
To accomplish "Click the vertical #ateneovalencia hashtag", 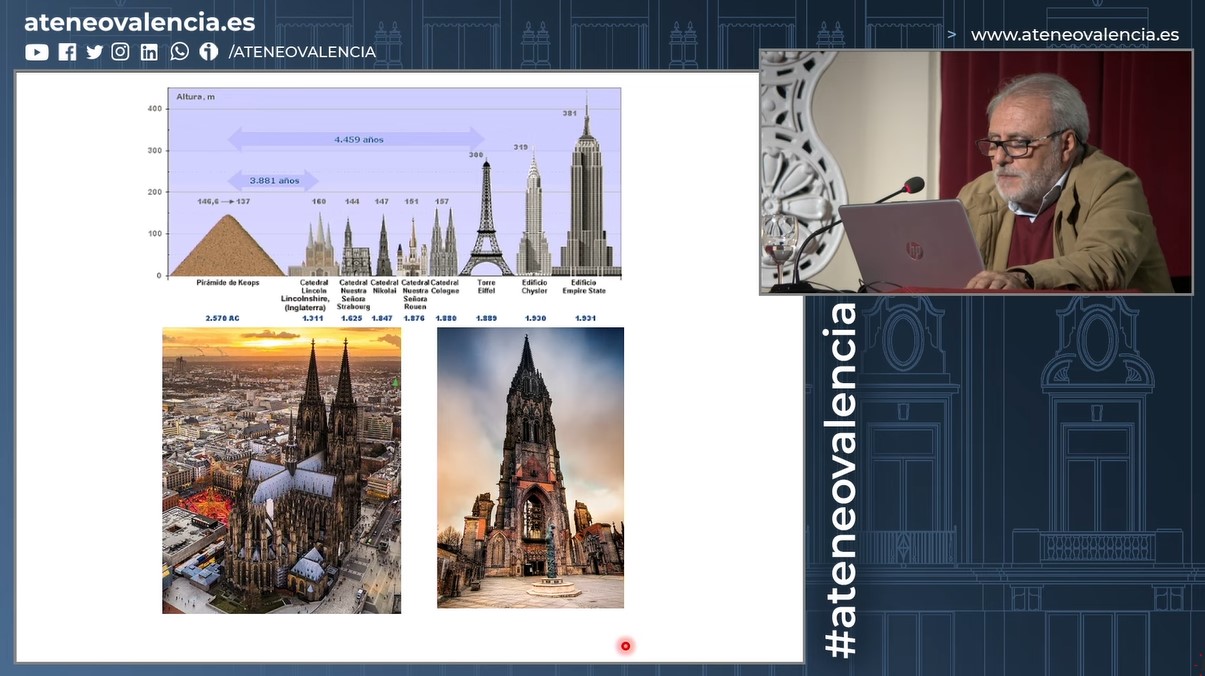I will (x=842, y=480).
